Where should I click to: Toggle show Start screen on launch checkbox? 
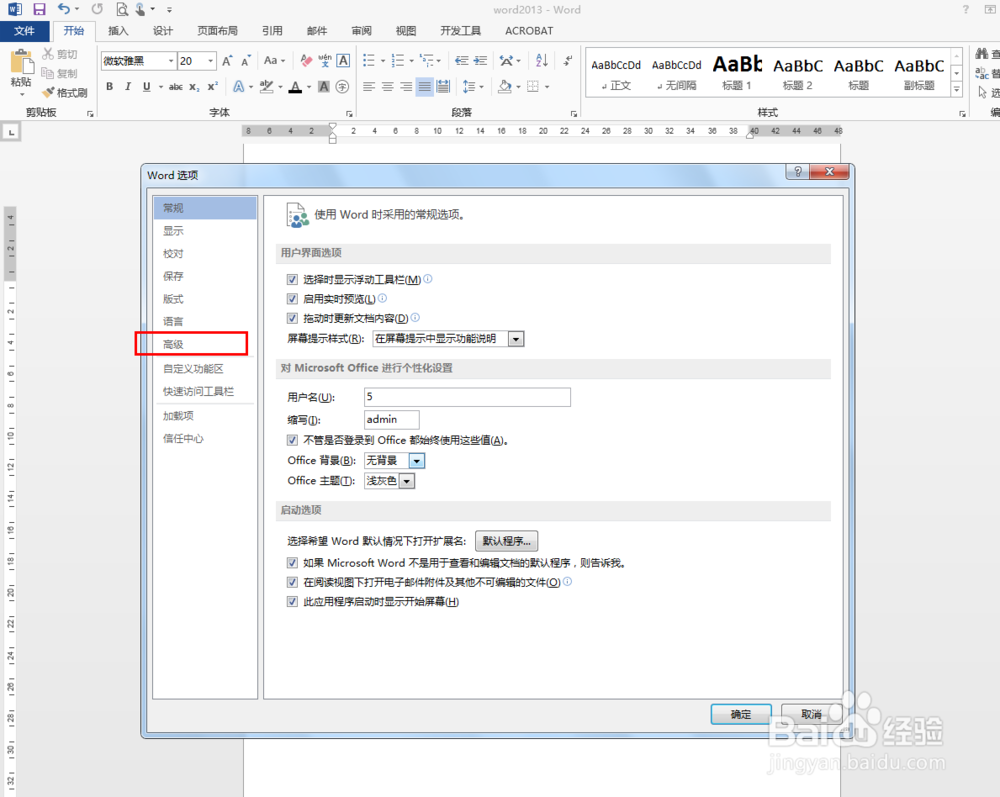point(292,602)
